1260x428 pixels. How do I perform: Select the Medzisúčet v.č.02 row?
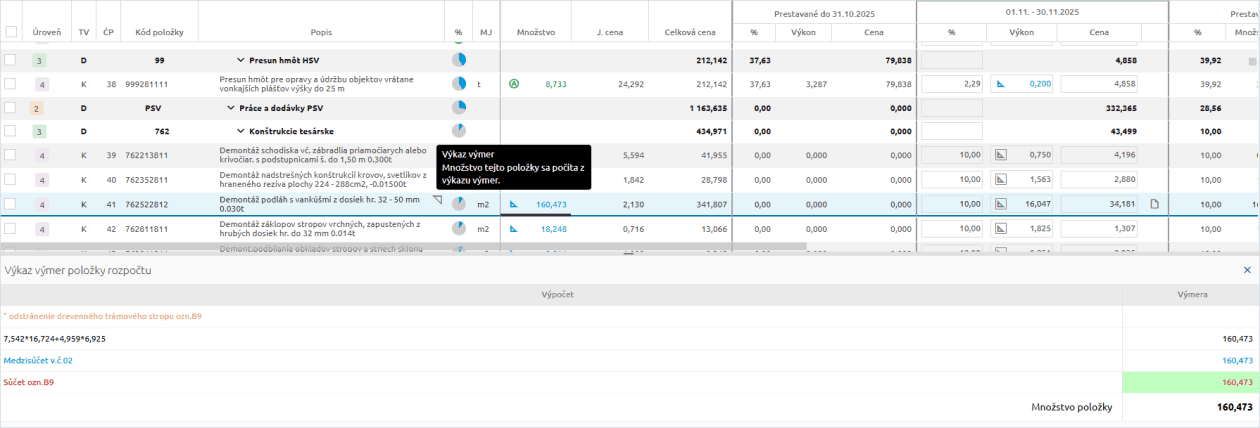click(630, 360)
